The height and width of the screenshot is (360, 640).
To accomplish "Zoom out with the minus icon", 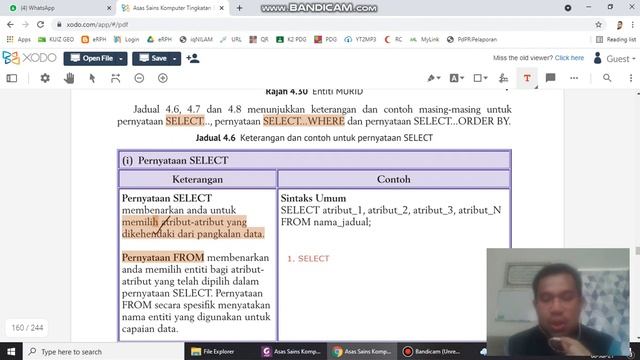I will 139,78.
